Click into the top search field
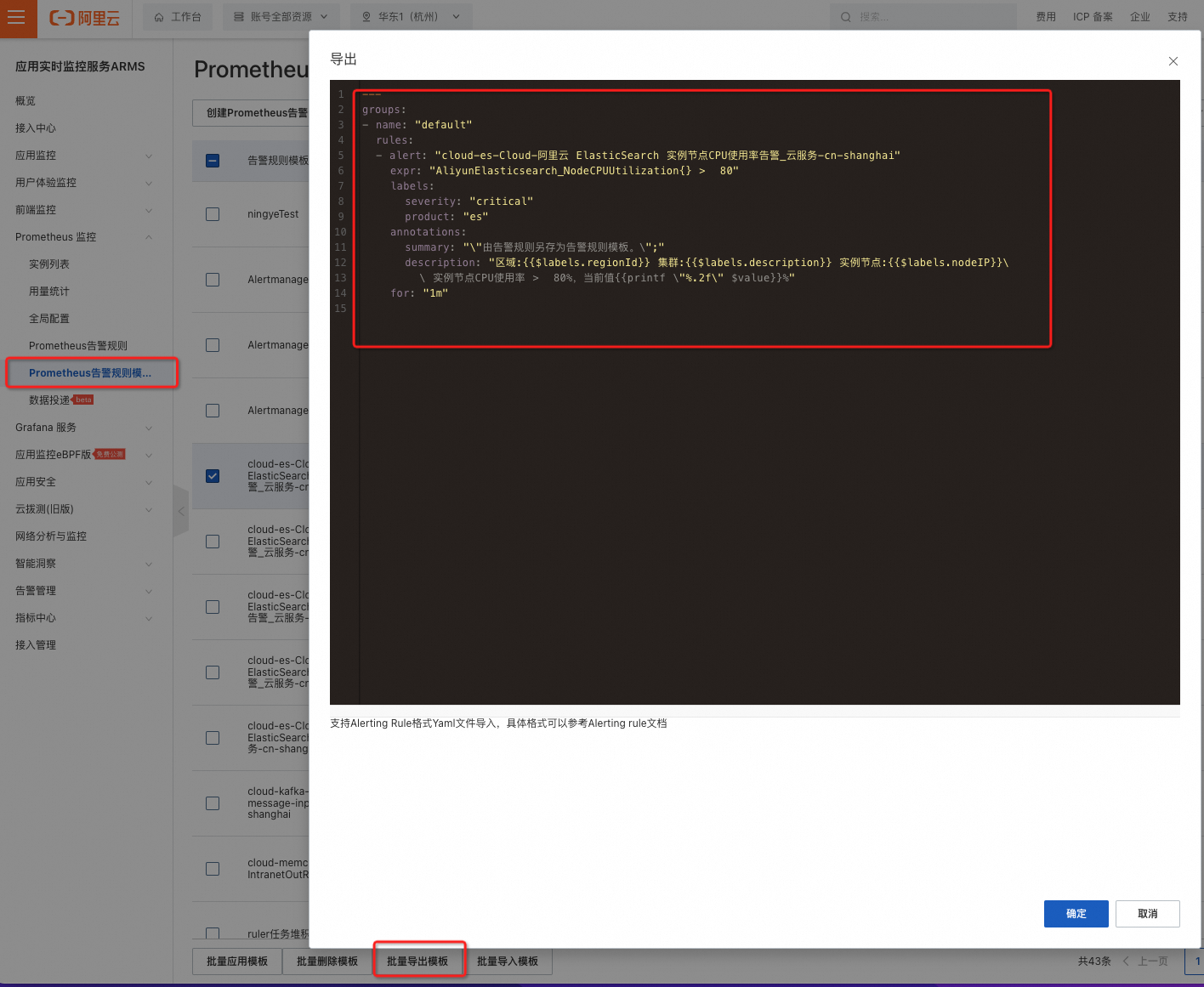 (923, 17)
